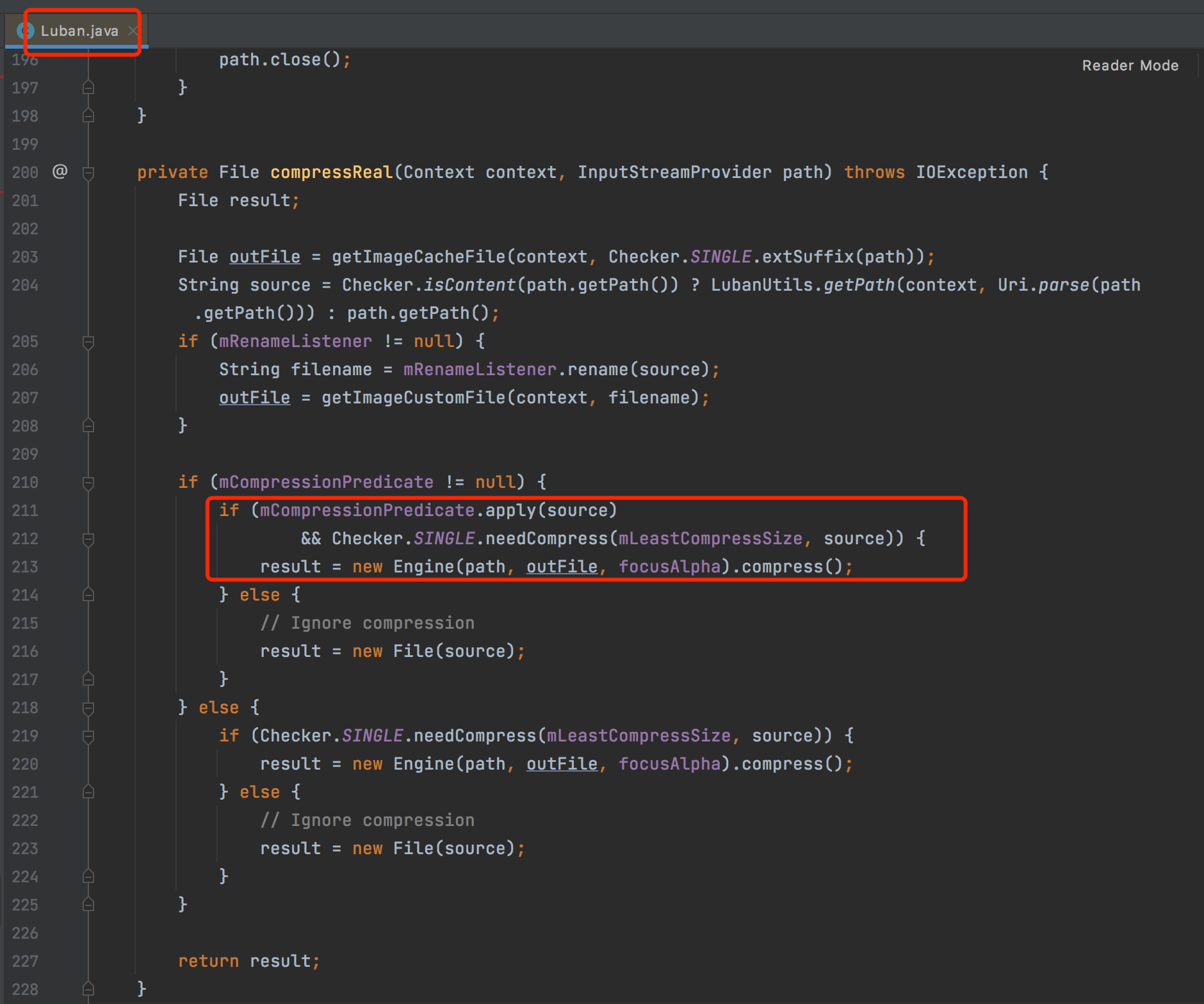Close the Luban.java tab using its X
The height and width of the screenshot is (1004, 1204).
click(x=133, y=30)
